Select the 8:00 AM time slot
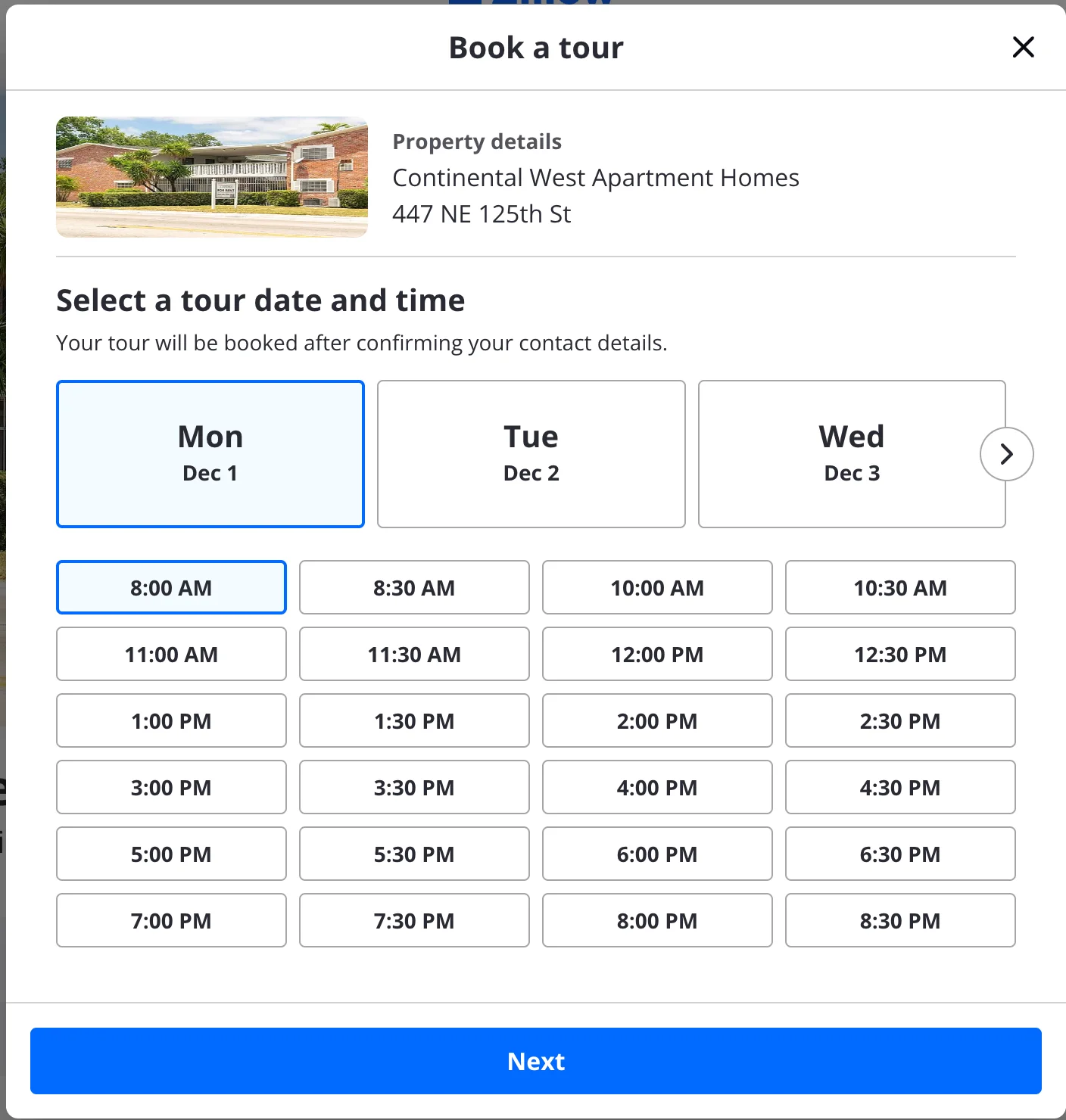The width and height of the screenshot is (1066, 1120). click(171, 587)
